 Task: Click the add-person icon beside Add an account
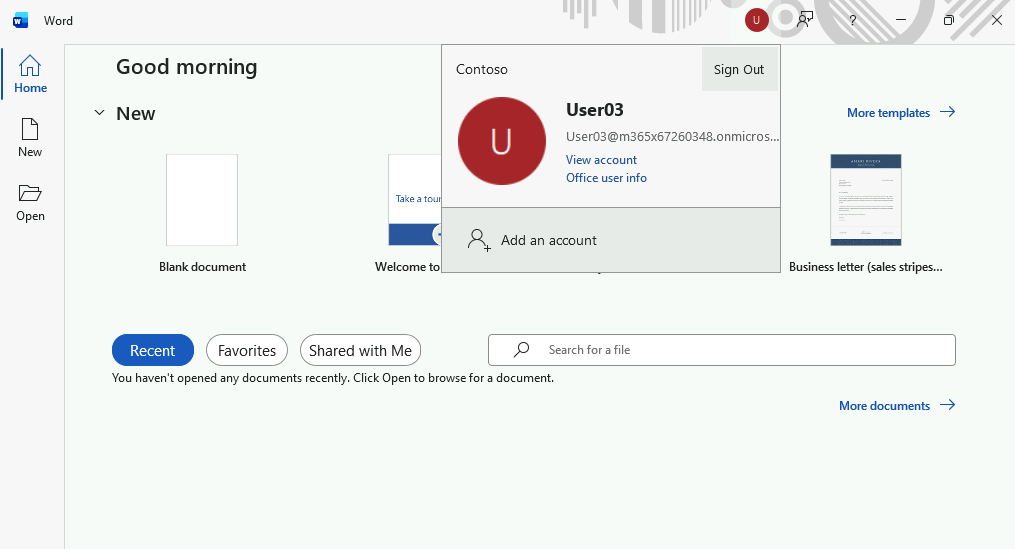479,240
